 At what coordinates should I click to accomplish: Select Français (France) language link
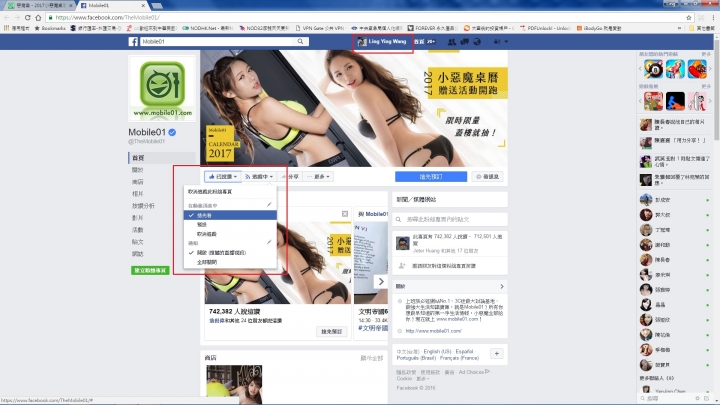pos(459,358)
